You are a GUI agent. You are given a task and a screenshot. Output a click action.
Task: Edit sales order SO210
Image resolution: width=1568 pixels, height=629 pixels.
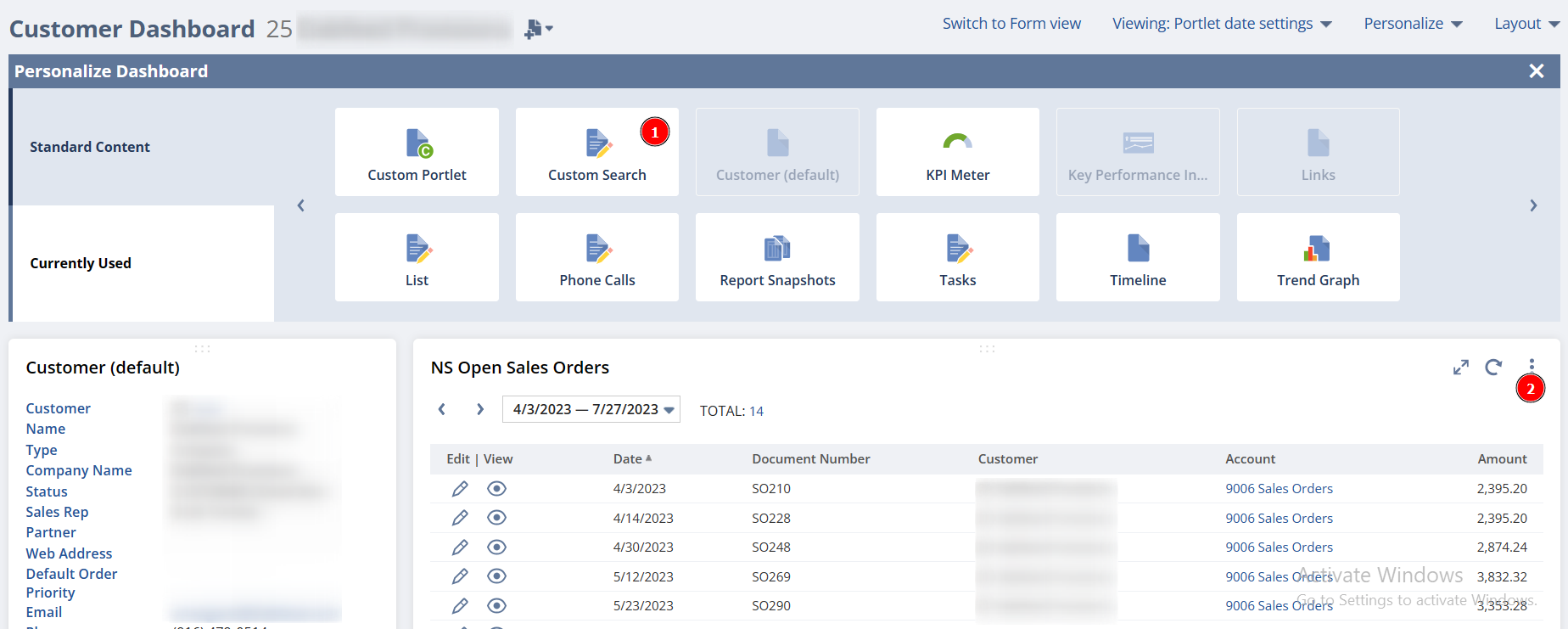460,488
